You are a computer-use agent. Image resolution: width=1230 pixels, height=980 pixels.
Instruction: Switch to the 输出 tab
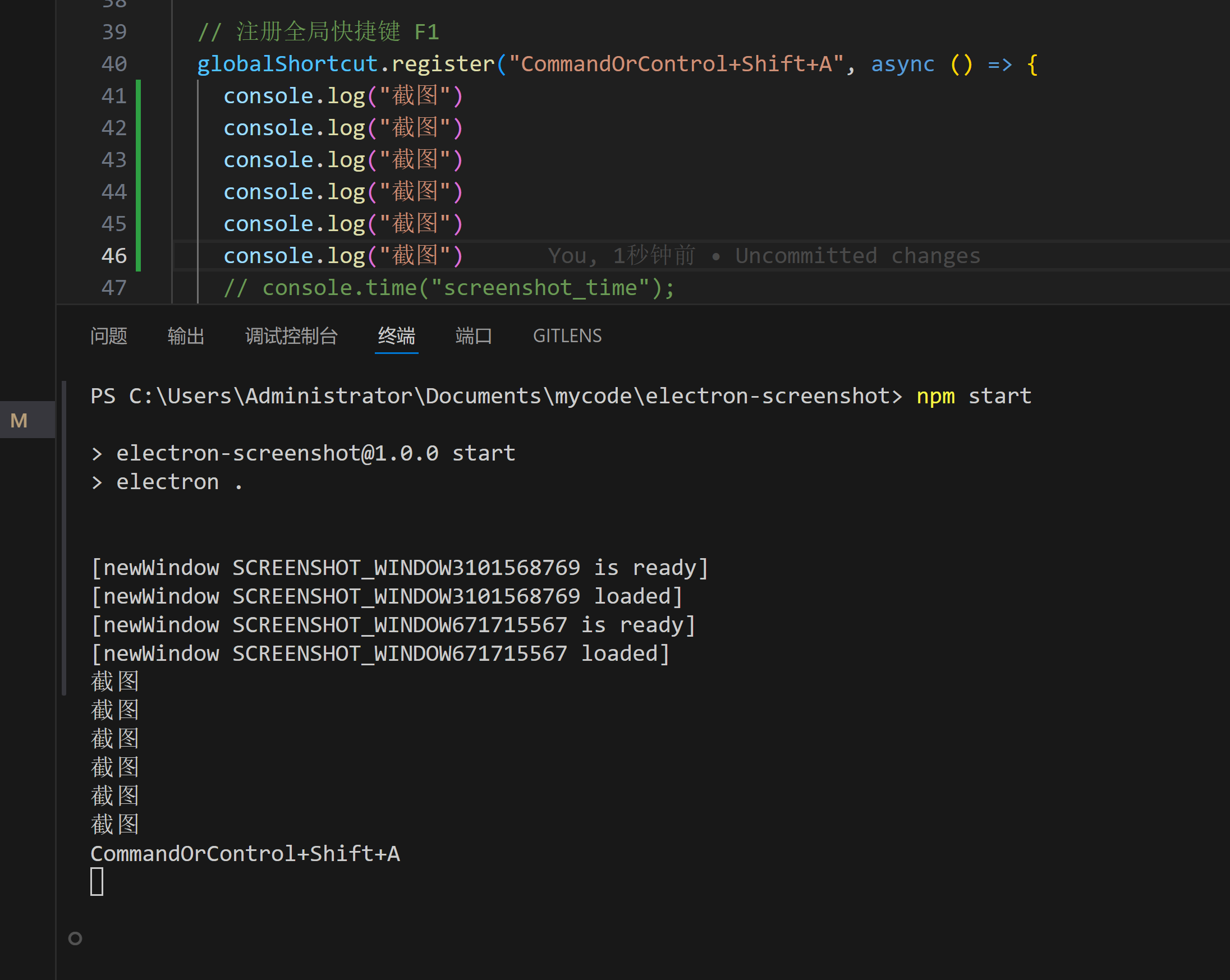coord(186,336)
